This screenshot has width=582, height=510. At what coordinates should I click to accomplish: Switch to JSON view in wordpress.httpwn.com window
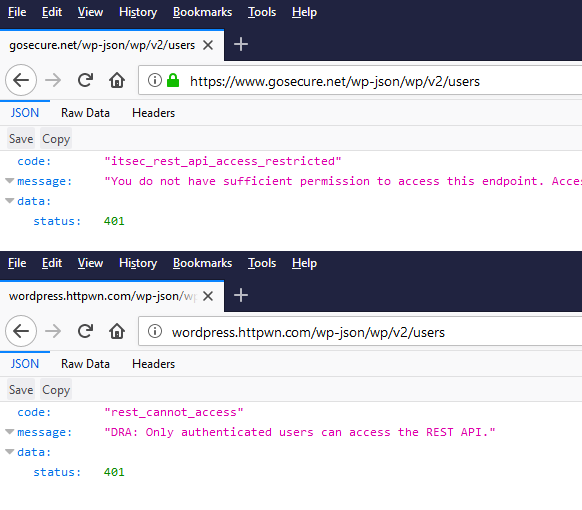click(x=24, y=364)
